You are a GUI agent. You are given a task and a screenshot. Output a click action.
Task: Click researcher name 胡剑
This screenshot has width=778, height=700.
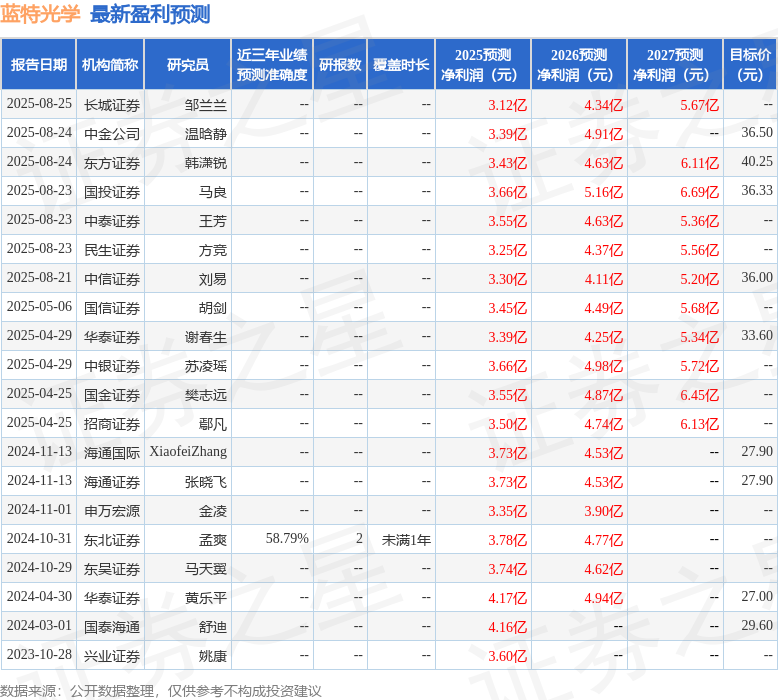click(212, 308)
